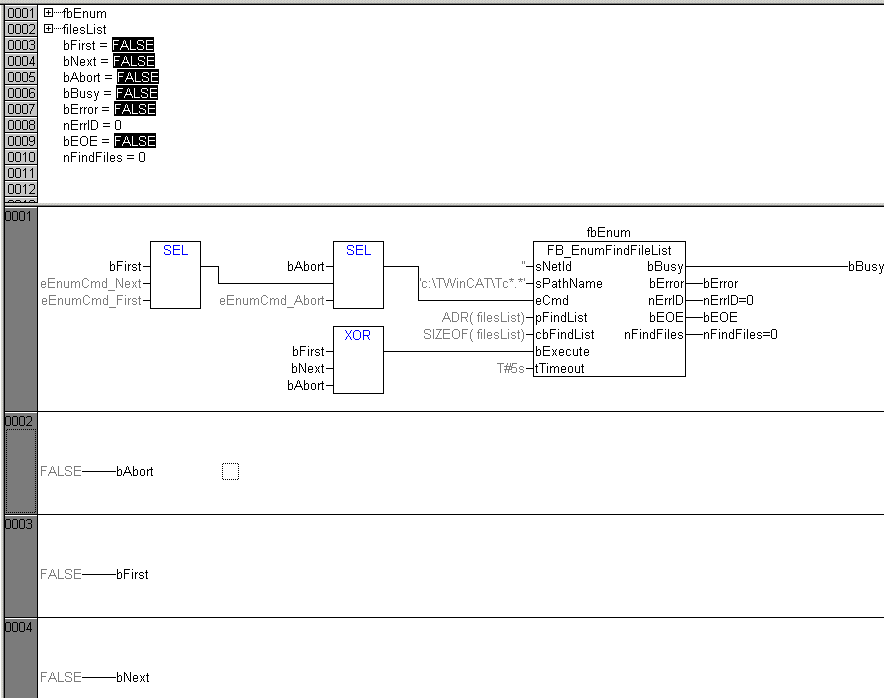The width and height of the screenshot is (884, 698).
Task: Select the second SEL block fed by bAbort
Action: (x=358, y=275)
